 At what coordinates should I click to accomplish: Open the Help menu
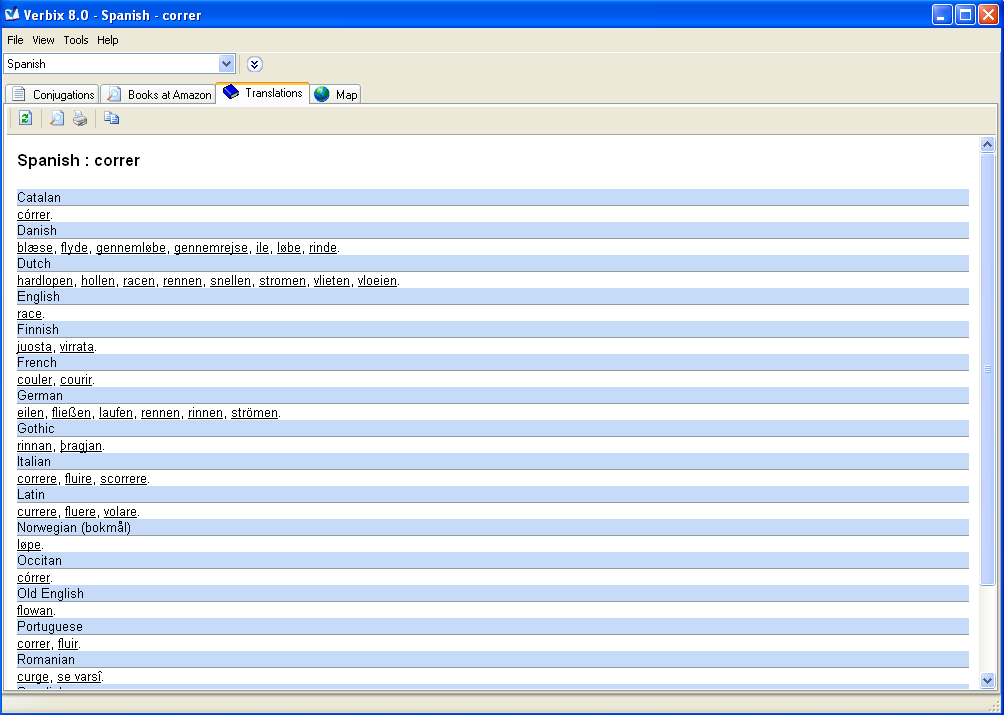(108, 40)
